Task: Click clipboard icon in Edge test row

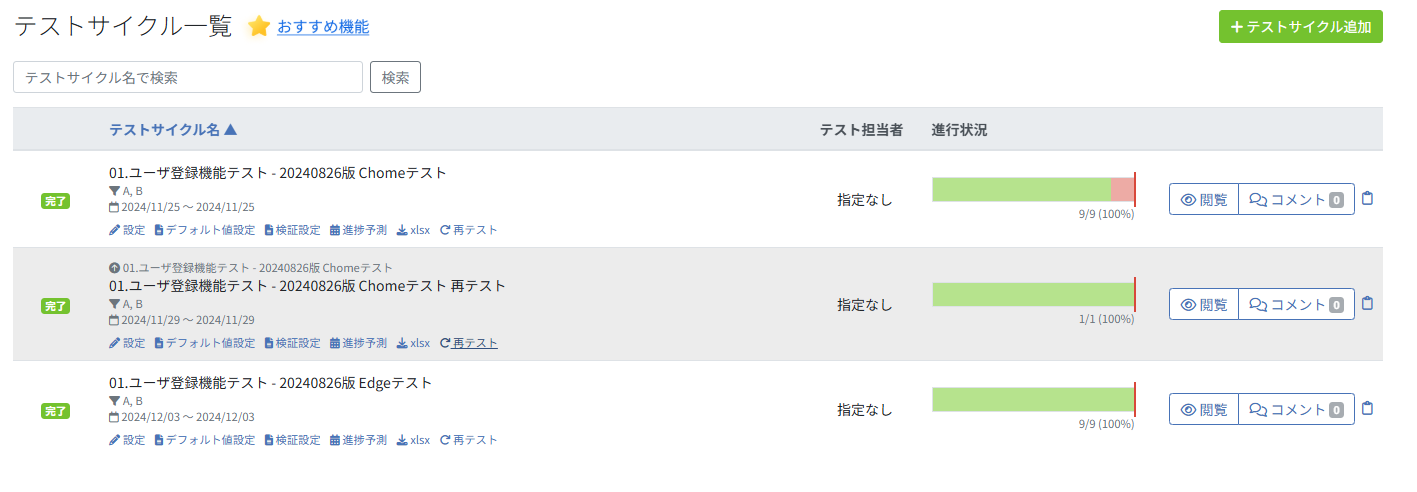Action: click(x=1368, y=408)
